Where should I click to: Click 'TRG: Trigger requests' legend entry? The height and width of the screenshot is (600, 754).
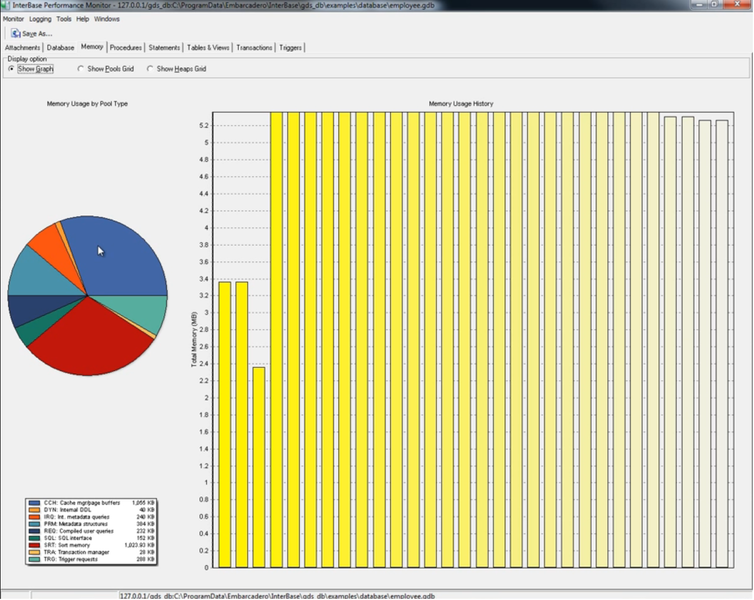pos(71,559)
